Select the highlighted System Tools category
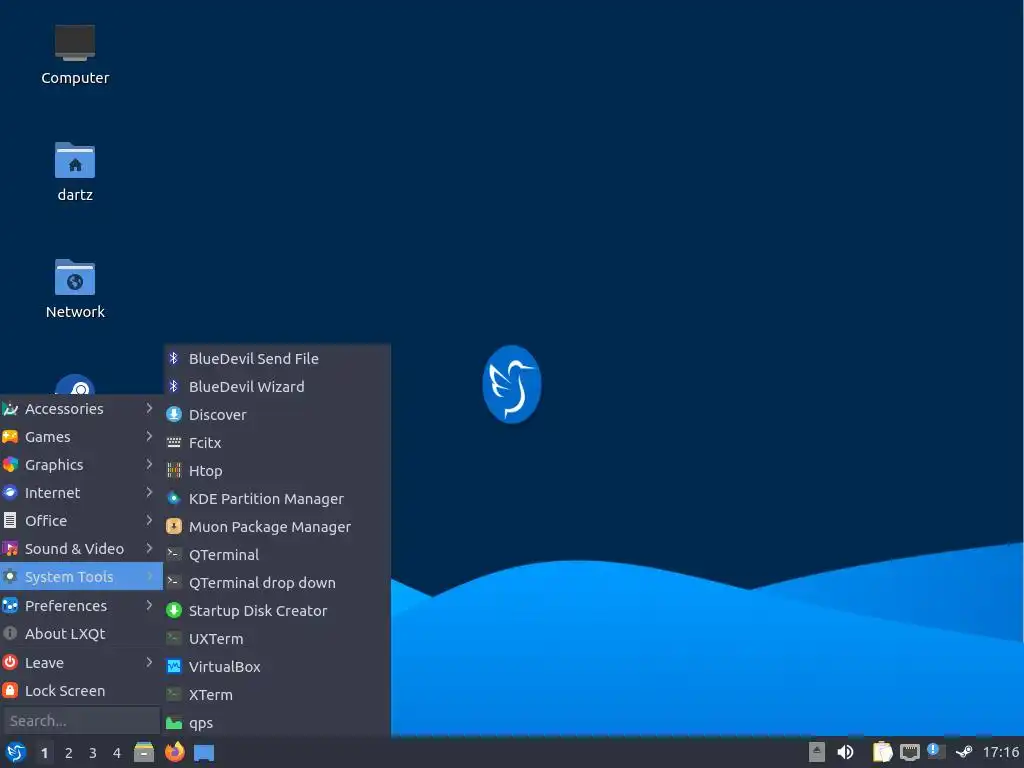This screenshot has height=768, width=1024. pyautogui.click(x=81, y=577)
